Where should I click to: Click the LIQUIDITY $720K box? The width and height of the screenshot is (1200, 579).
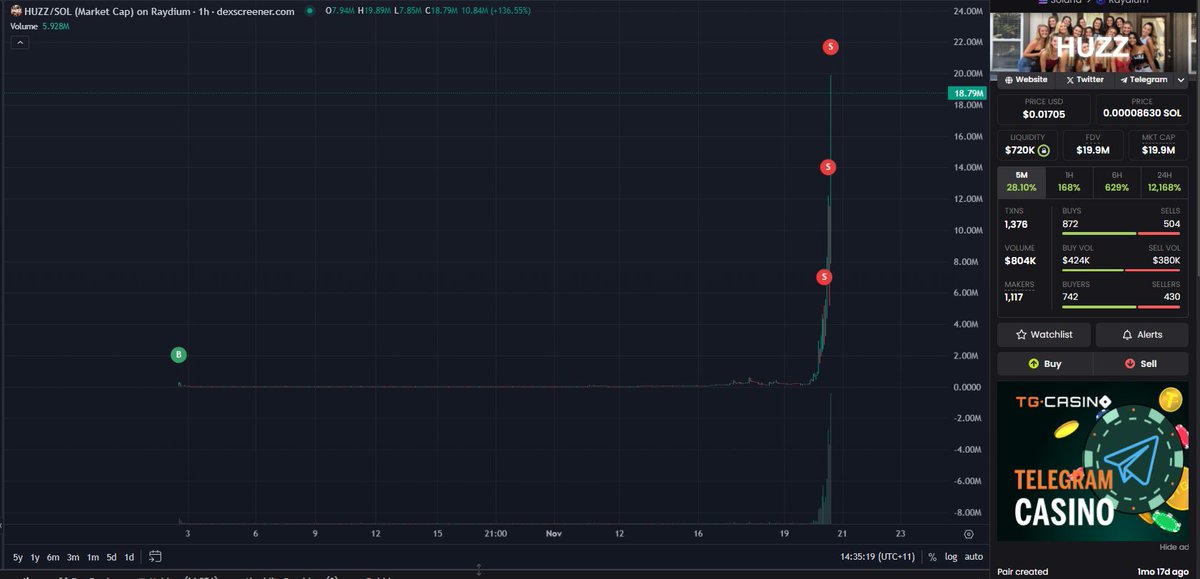[1027, 145]
